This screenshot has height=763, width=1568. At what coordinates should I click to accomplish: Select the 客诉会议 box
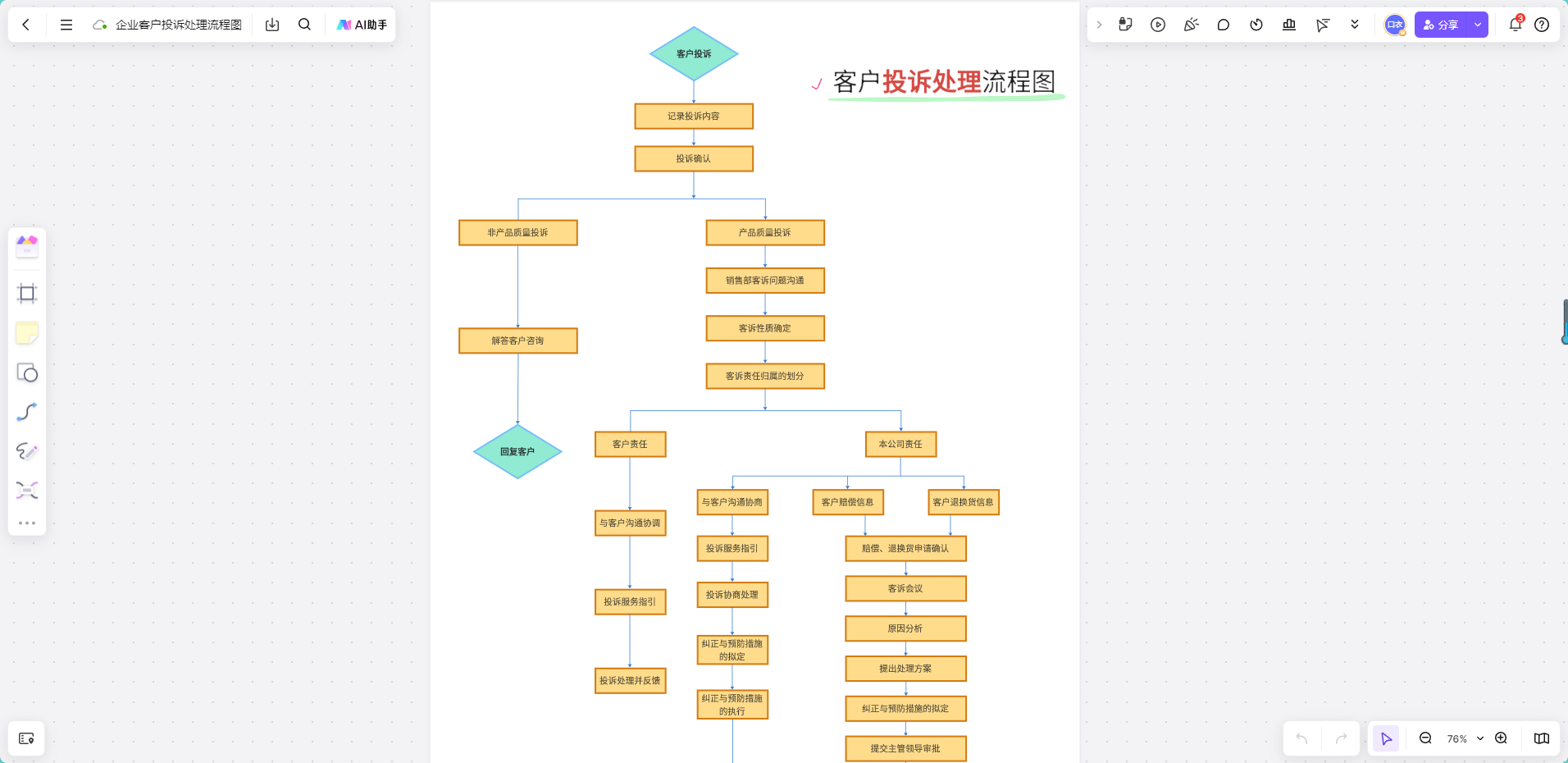[905, 588]
